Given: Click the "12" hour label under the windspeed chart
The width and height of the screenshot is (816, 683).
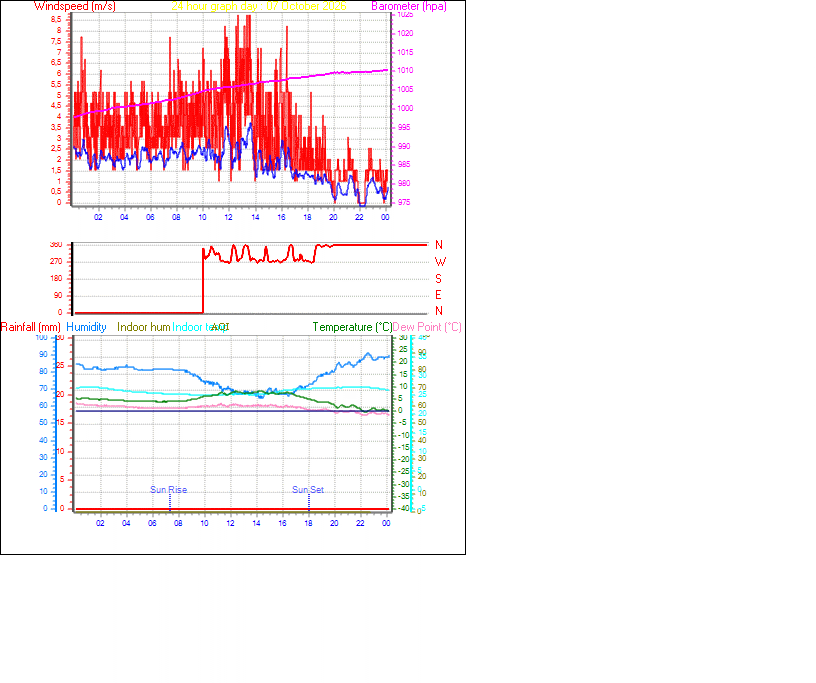Looking at the screenshot, I should (229, 218).
